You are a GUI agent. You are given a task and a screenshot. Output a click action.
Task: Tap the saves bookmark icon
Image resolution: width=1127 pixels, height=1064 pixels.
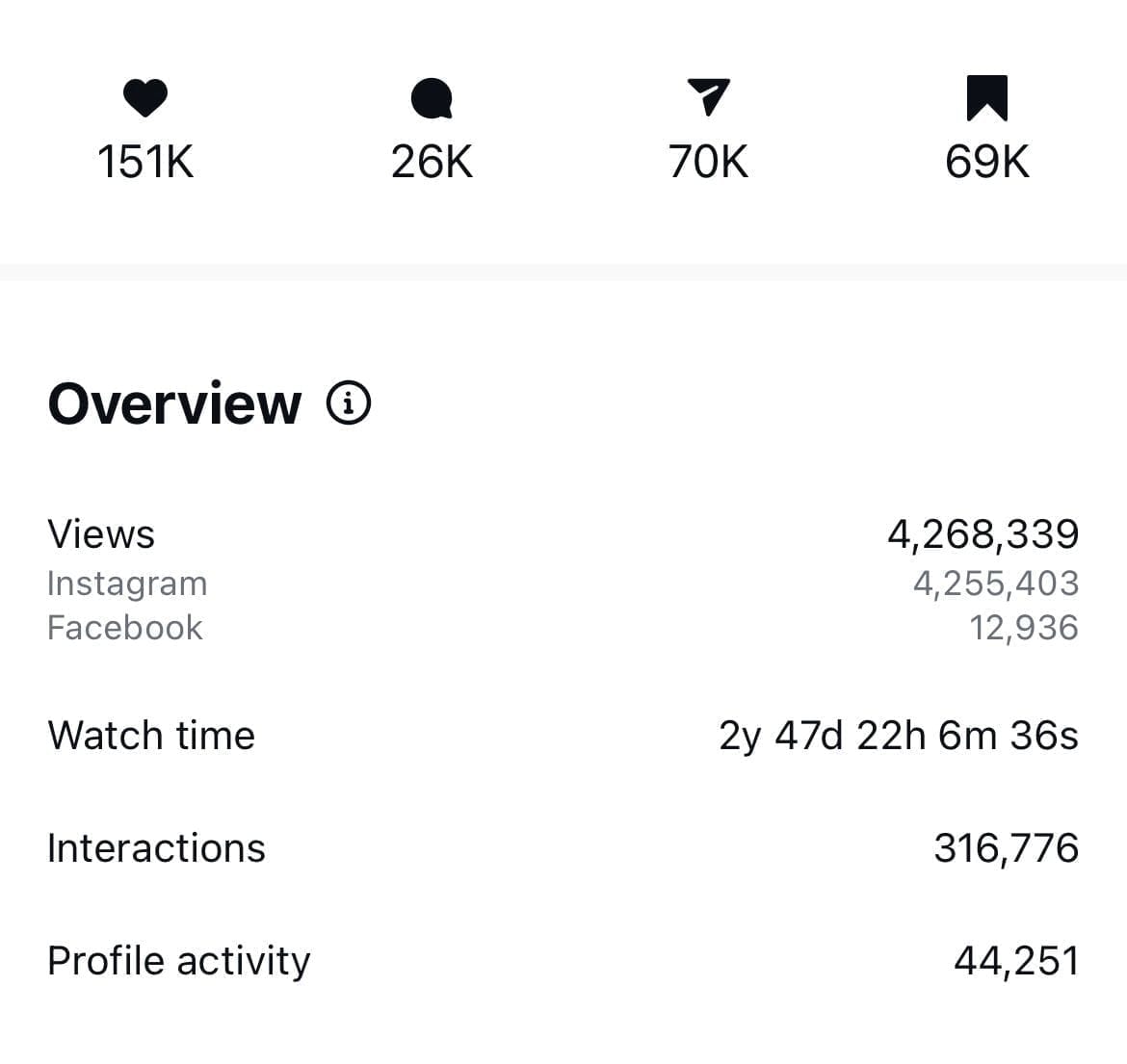986,98
